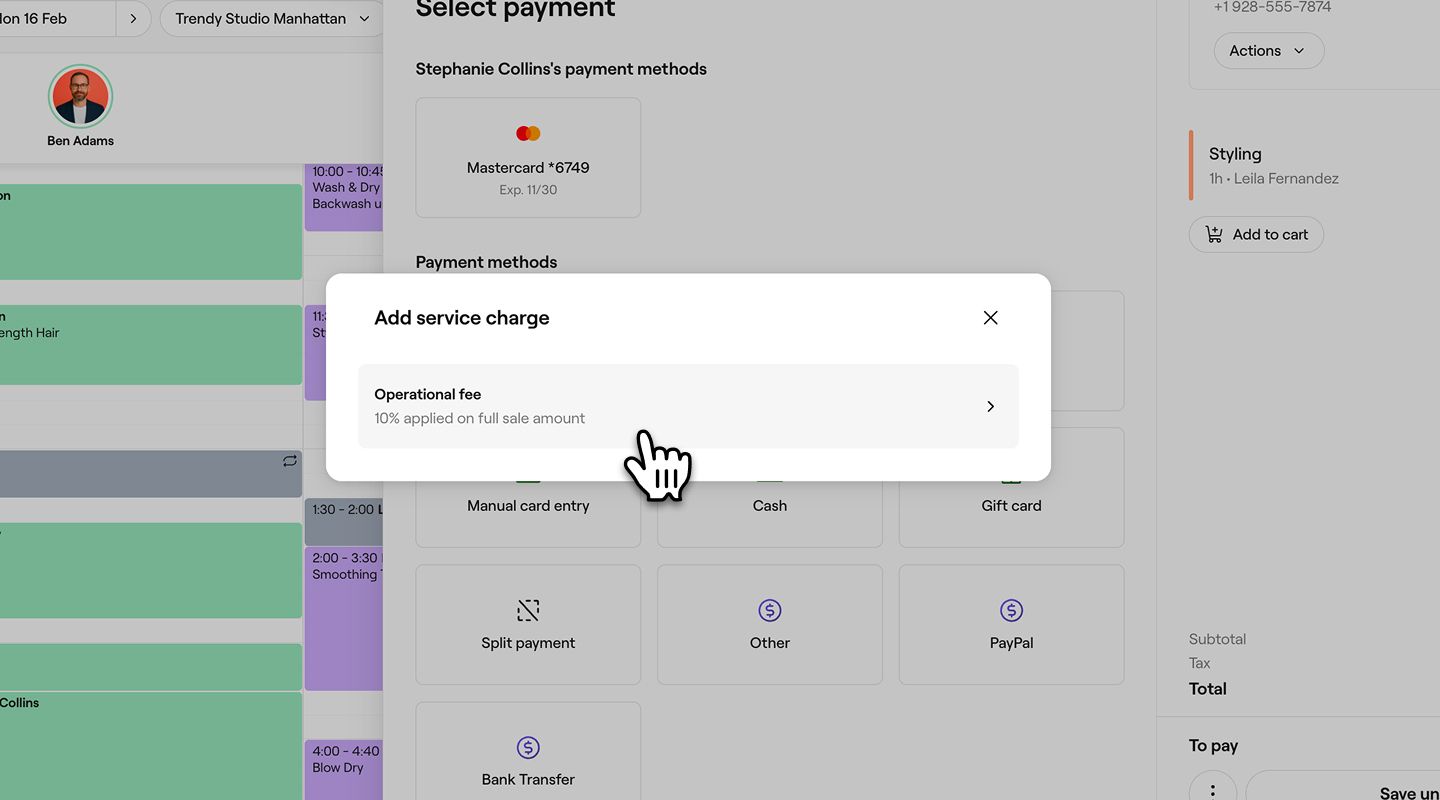Click the repeat icon on the grey appointment
The image size is (1440, 800).
coord(289,460)
